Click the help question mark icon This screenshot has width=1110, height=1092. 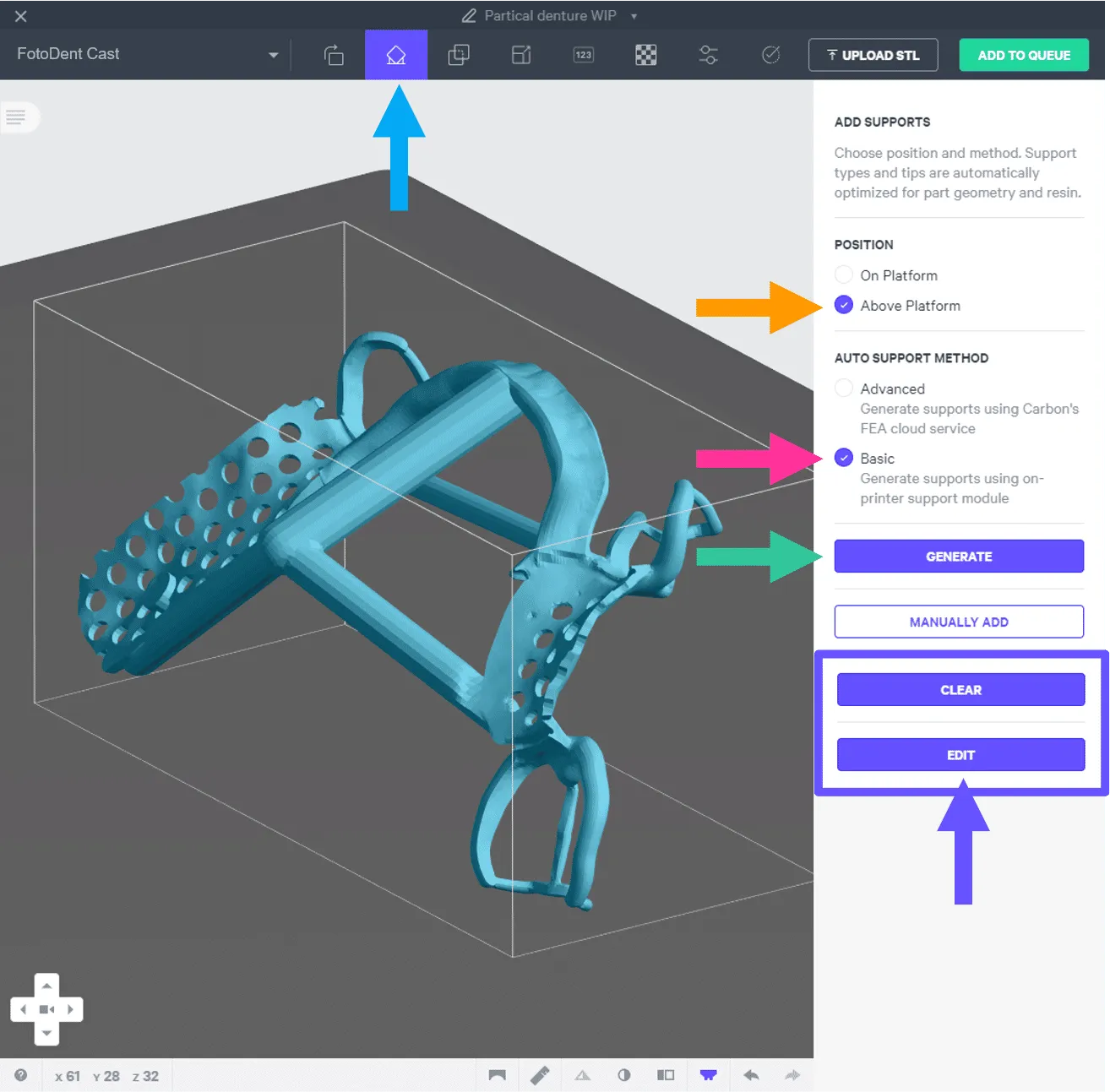21,1075
